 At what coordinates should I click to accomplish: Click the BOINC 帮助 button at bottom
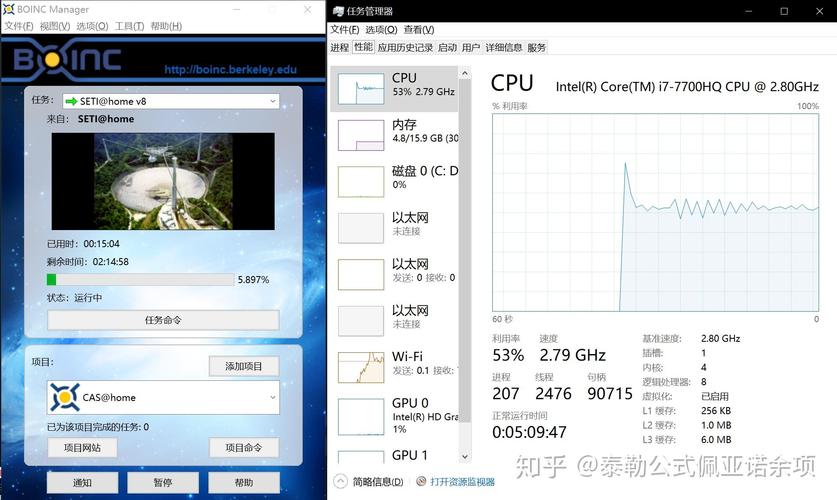click(x=243, y=482)
